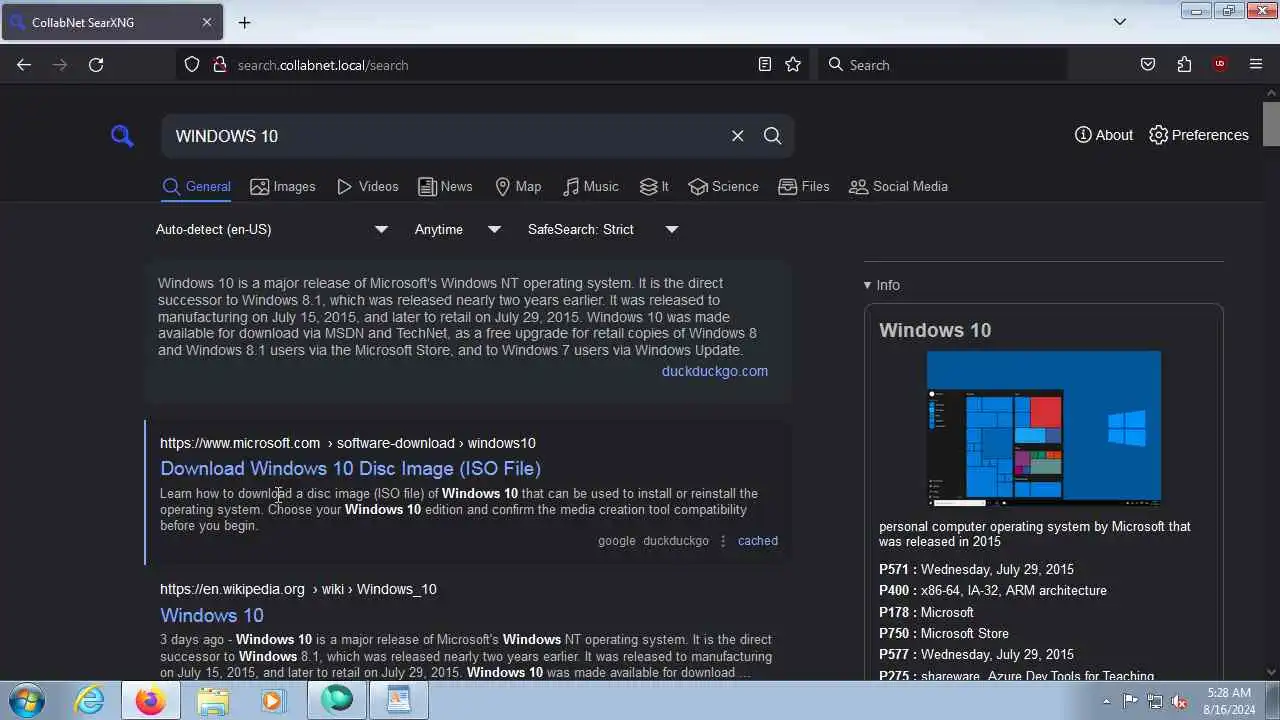Bookmark this page with star icon
The width and height of the screenshot is (1280, 720).
pos(793,64)
